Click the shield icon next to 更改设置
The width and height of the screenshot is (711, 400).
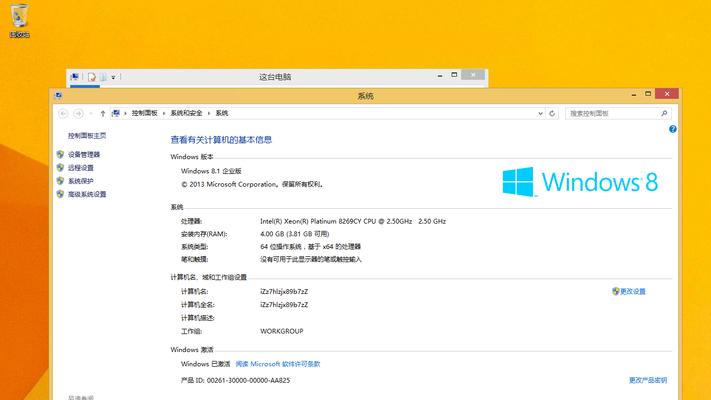[615, 291]
